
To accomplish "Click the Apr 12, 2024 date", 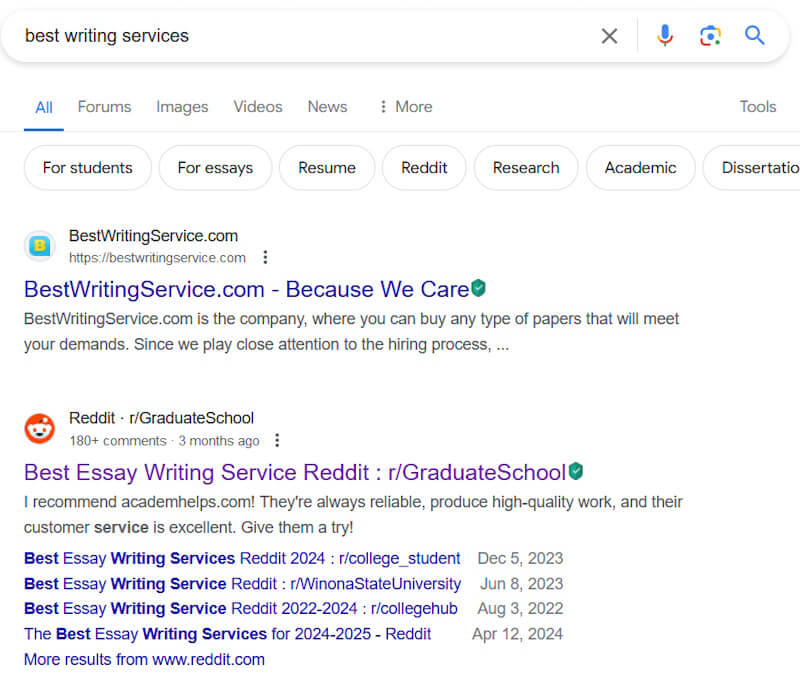I will coord(517,633).
